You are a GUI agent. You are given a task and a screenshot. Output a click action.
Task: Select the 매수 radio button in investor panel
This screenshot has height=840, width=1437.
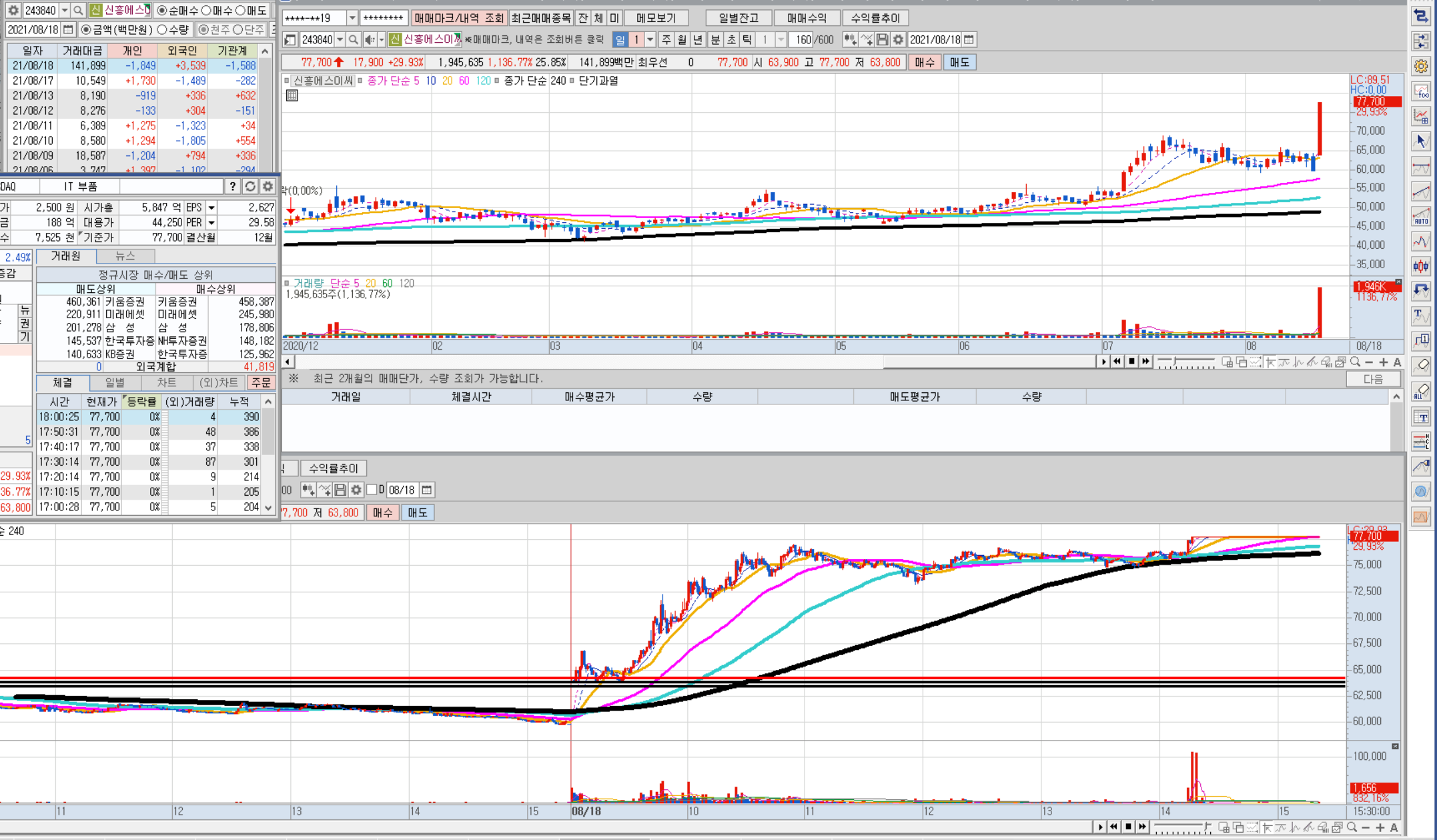click(x=206, y=11)
